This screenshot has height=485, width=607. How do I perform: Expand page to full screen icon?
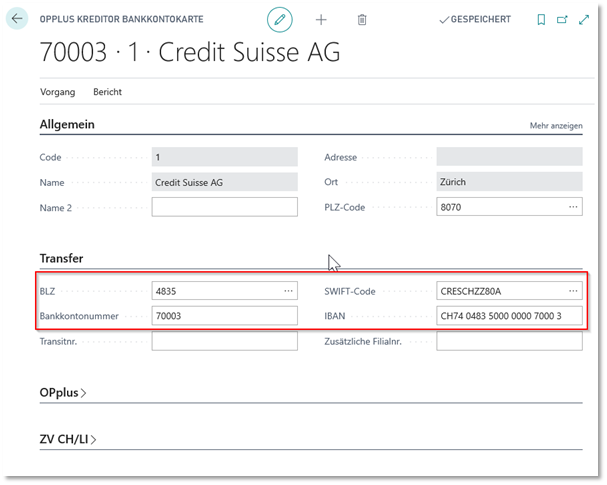(x=584, y=19)
